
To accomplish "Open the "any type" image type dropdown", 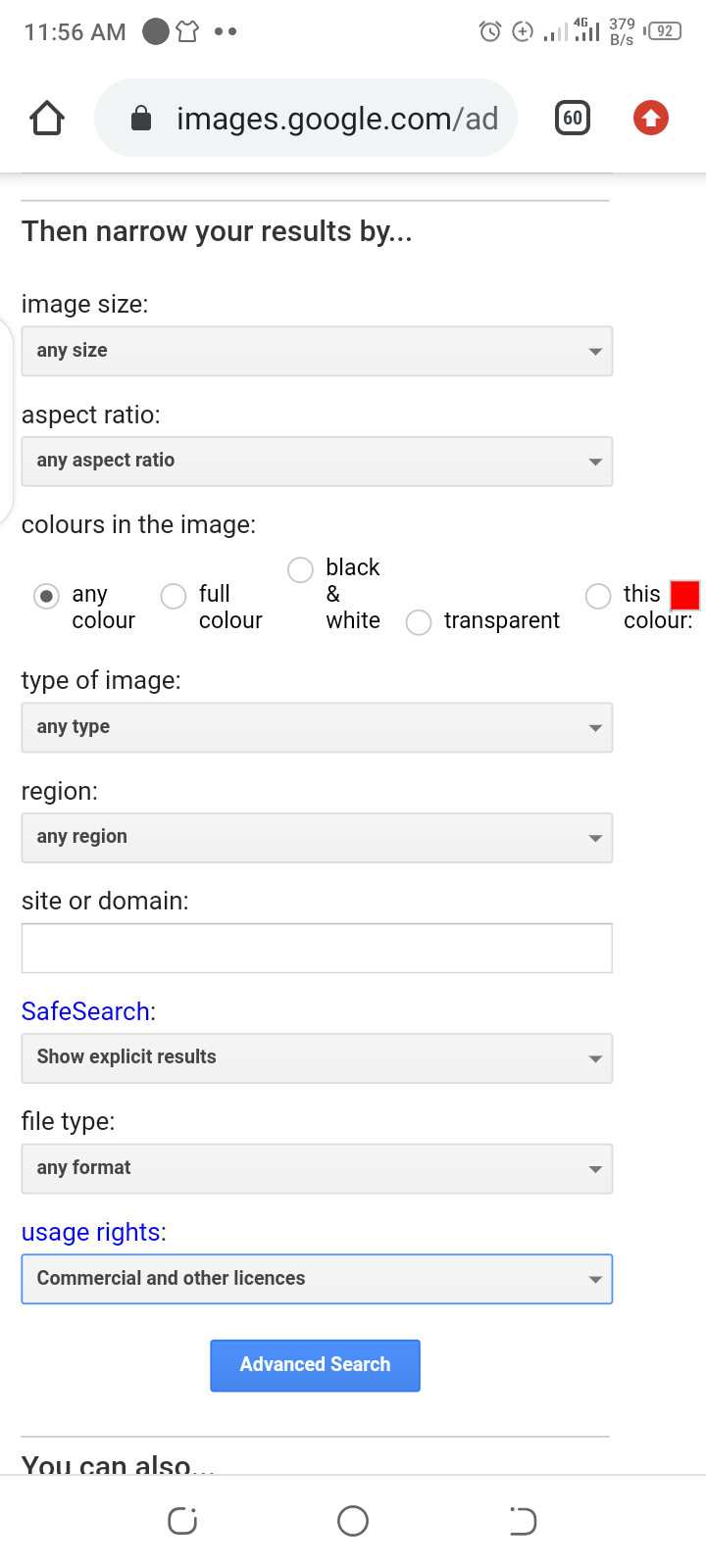I will click(x=317, y=727).
